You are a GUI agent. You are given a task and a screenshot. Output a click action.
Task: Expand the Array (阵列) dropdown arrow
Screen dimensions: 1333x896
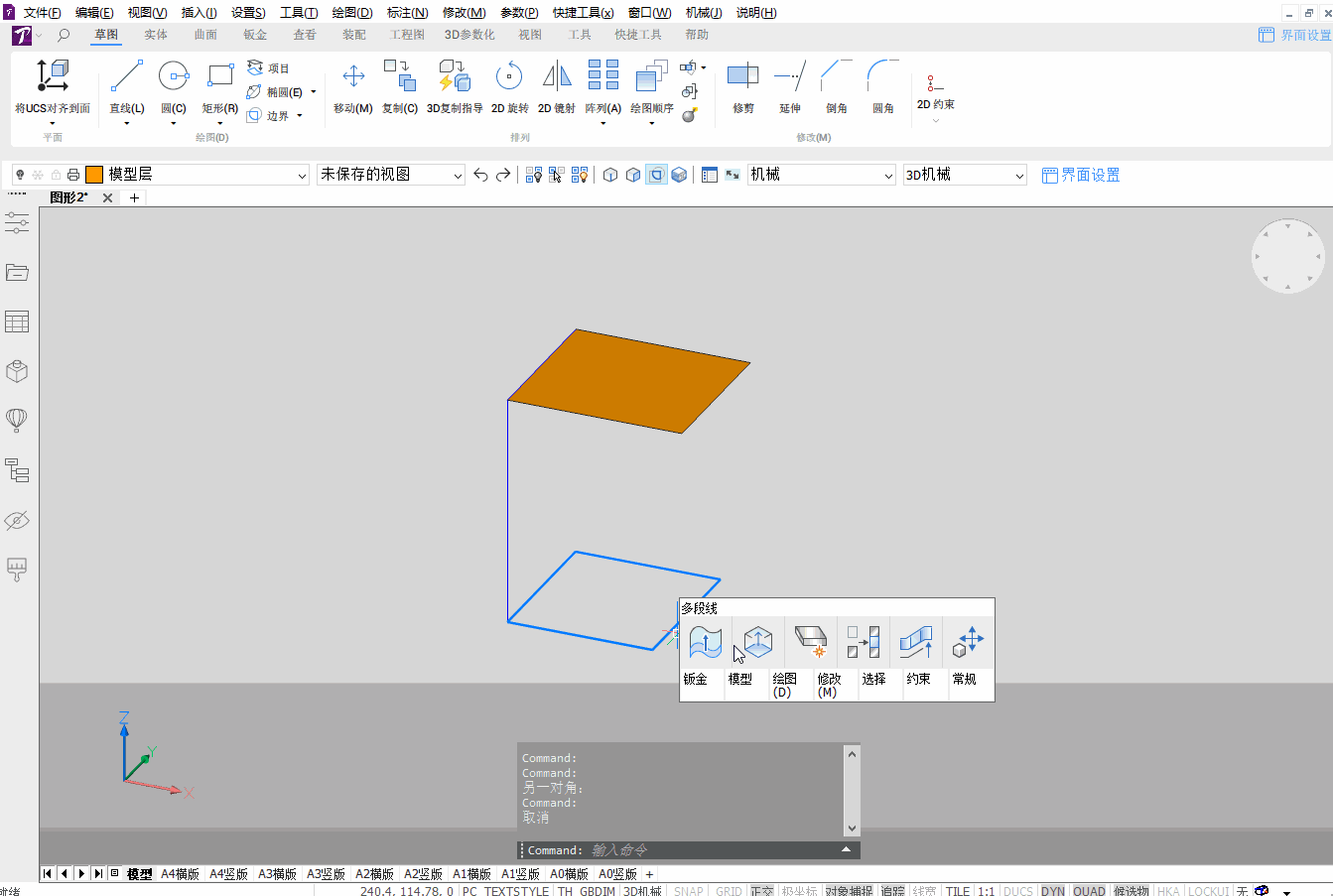click(x=603, y=123)
